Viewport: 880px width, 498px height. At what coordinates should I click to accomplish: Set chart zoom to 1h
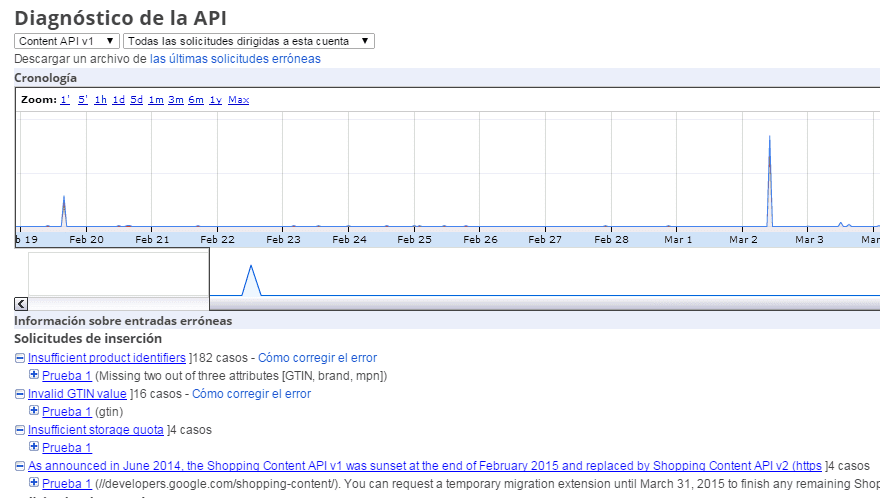[x=100, y=100]
